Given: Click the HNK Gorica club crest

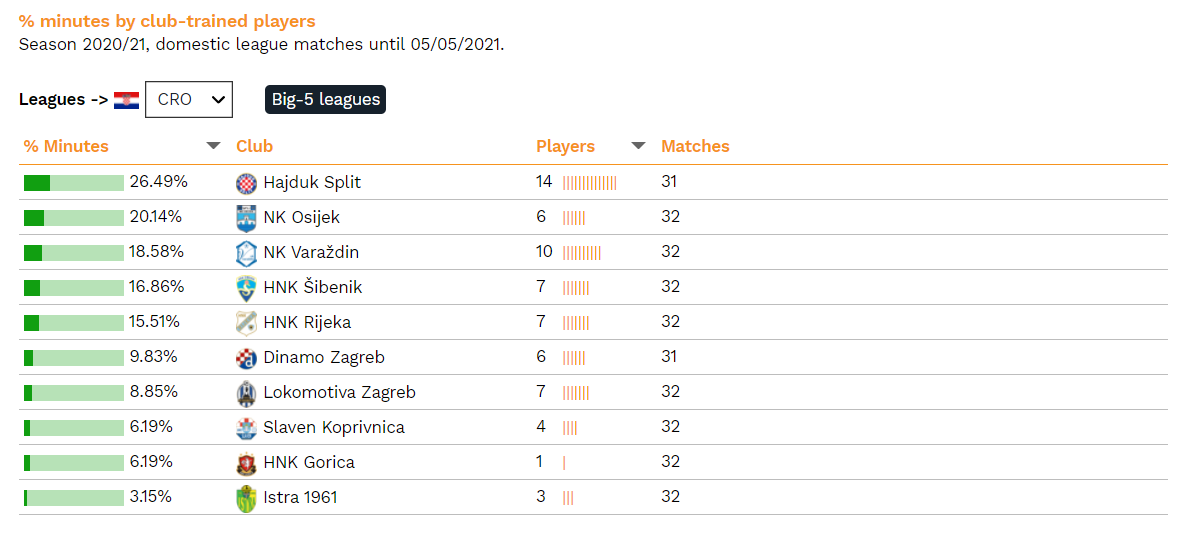Looking at the screenshot, I should (x=246, y=463).
